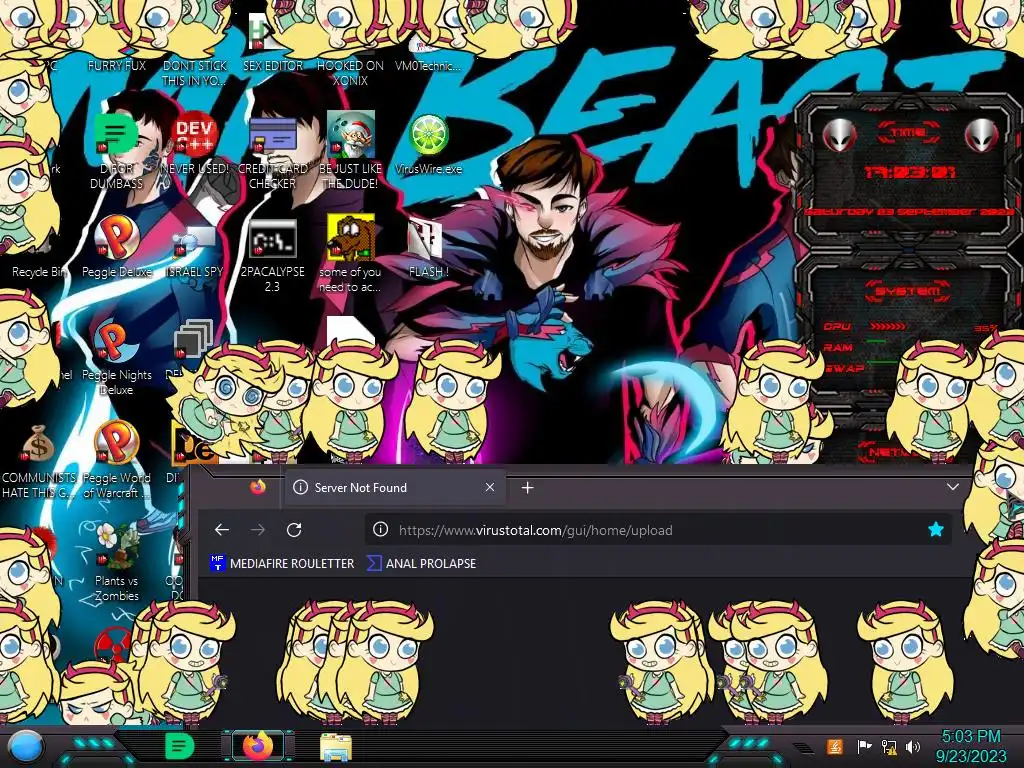This screenshot has width=1024, height=768.
Task: Click the Start orb on taskbar
Action: tap(25, 746)
